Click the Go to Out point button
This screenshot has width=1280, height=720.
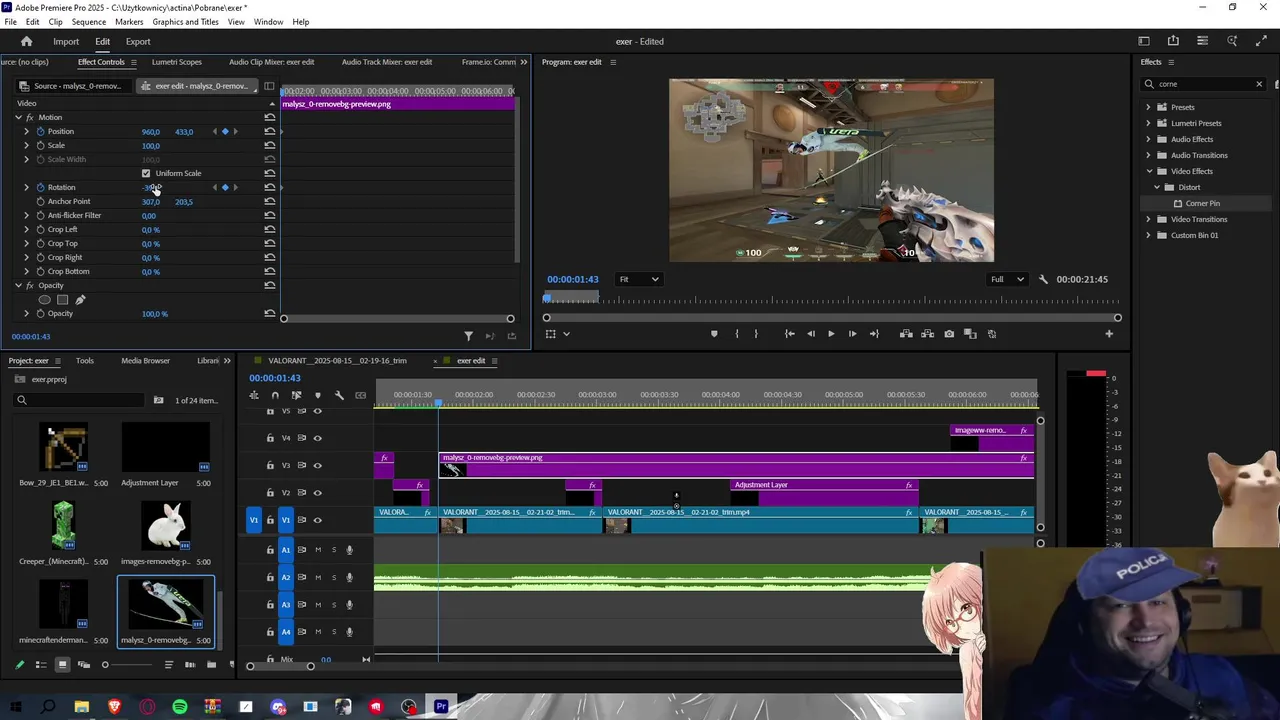click(x=874, y=334)
